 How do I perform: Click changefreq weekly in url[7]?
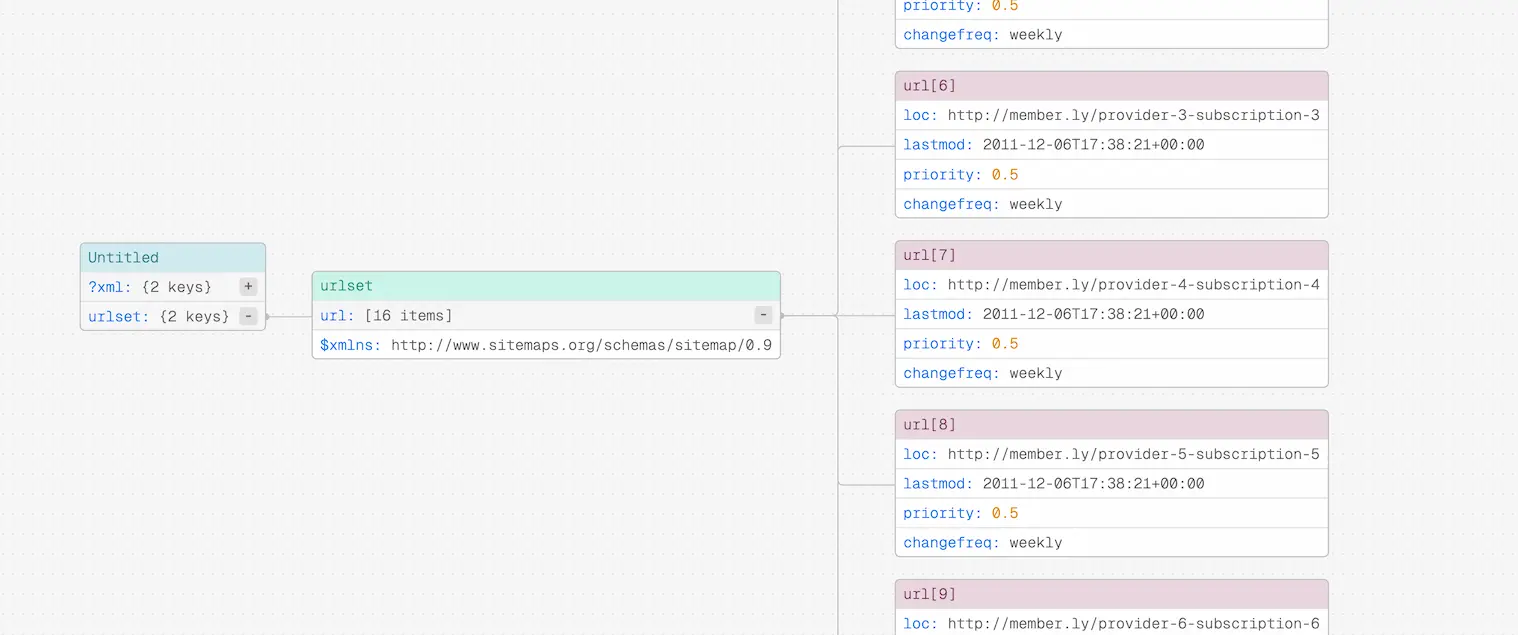(1111, 373)
